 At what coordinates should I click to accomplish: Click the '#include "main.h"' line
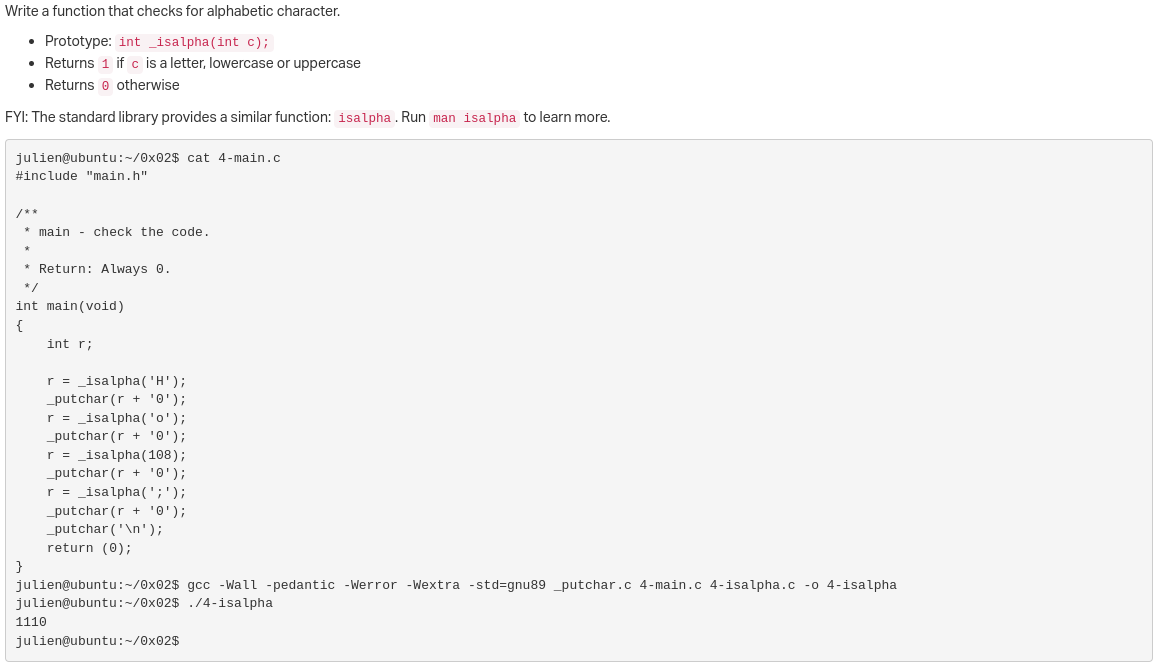tap(81, 176)
